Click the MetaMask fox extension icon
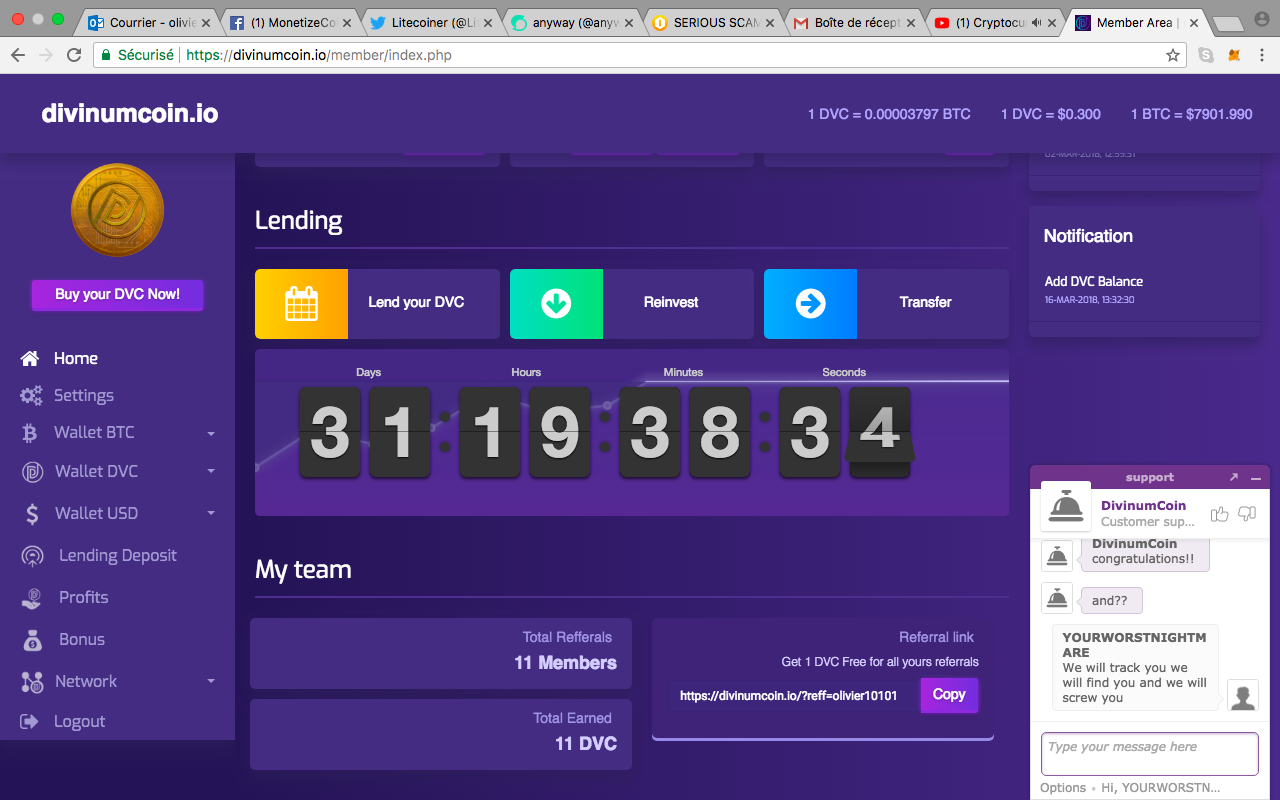Screen dimensions: 1280x800 [1234, 55]
